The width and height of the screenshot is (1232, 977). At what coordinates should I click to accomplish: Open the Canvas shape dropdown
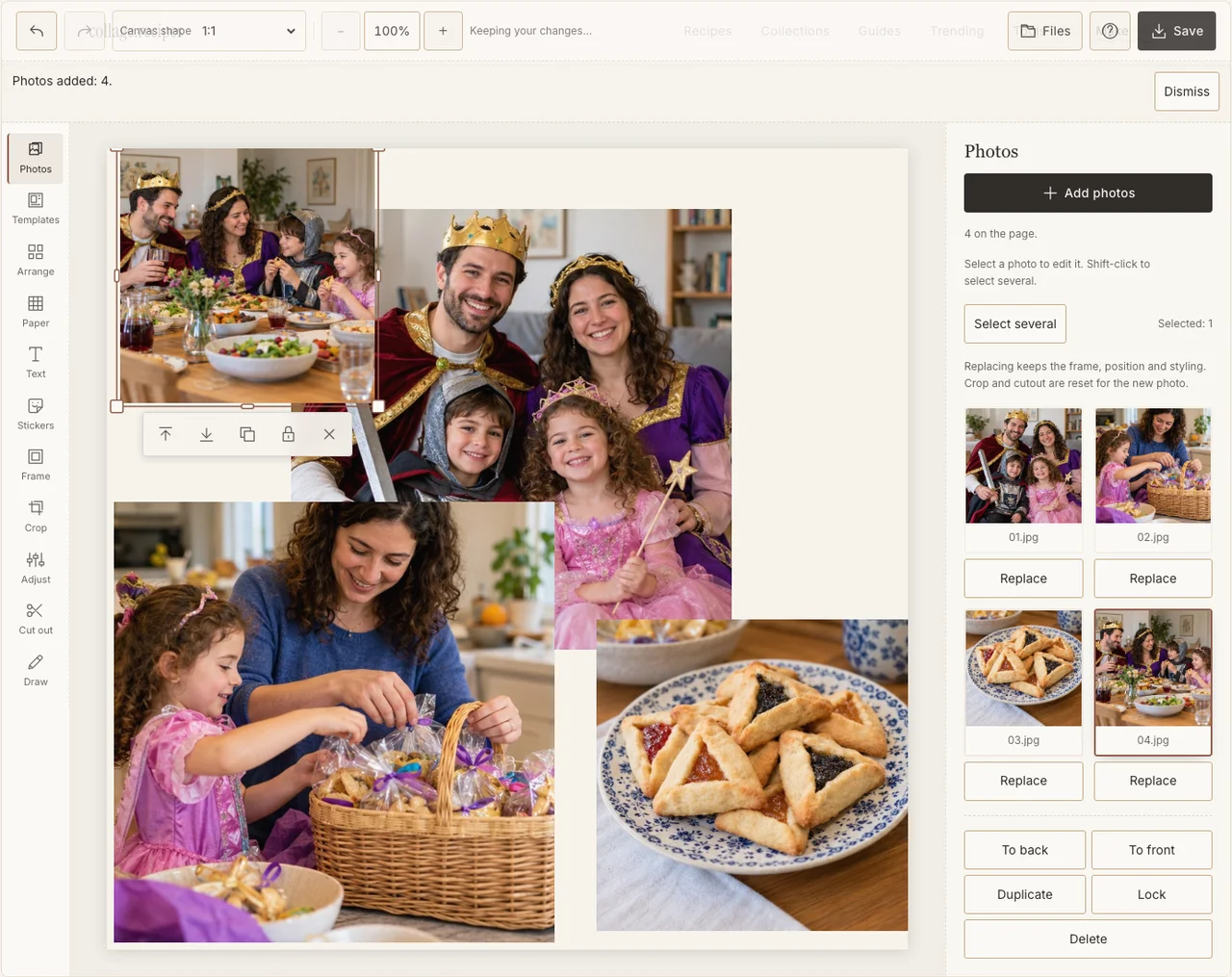(x=209, y=31)
